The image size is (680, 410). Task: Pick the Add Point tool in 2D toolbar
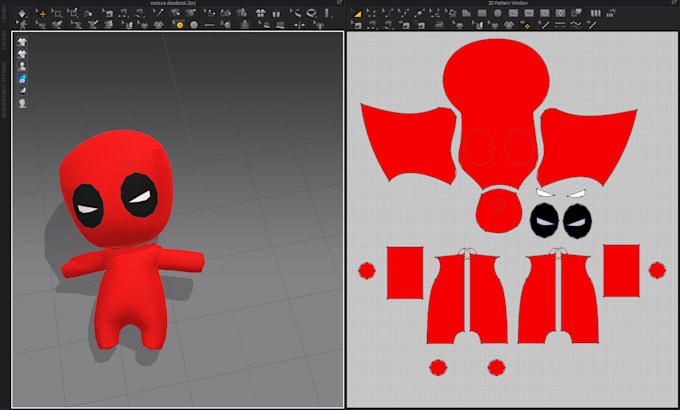coord(418,13)
